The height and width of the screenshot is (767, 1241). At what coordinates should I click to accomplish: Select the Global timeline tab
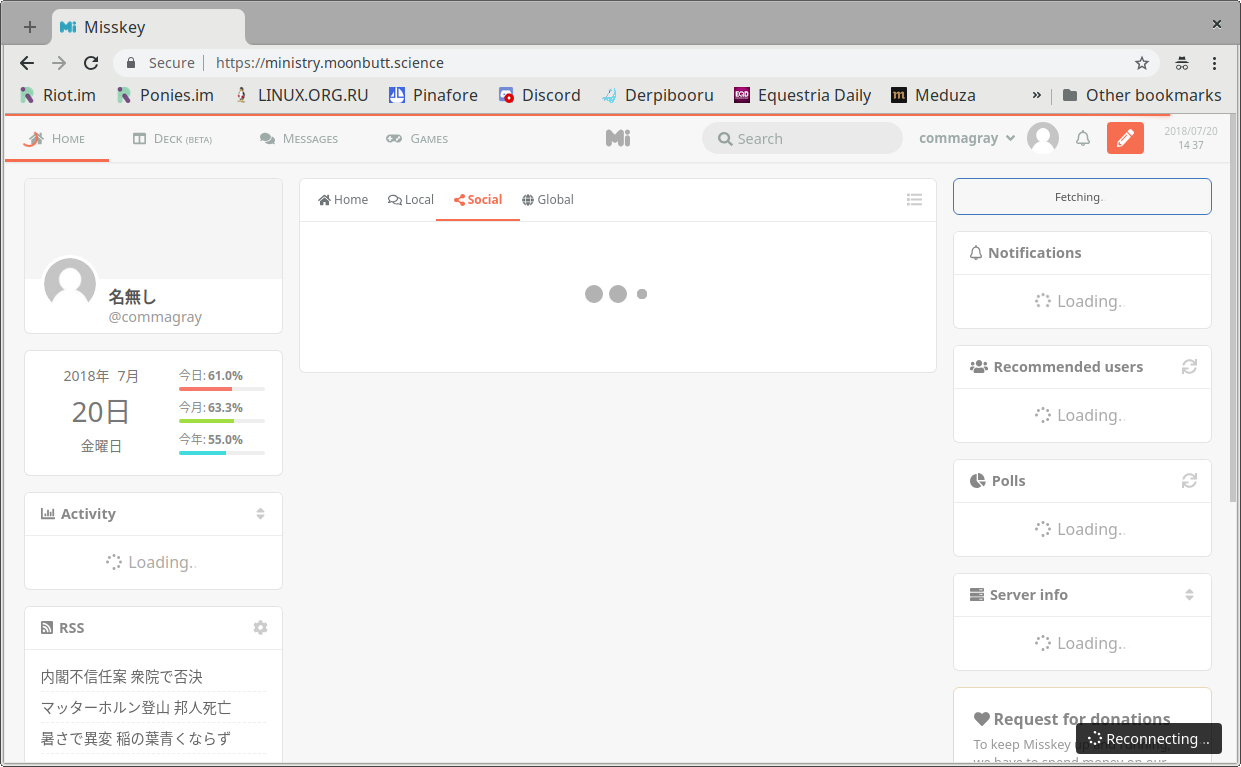click(x=548, y=200)
